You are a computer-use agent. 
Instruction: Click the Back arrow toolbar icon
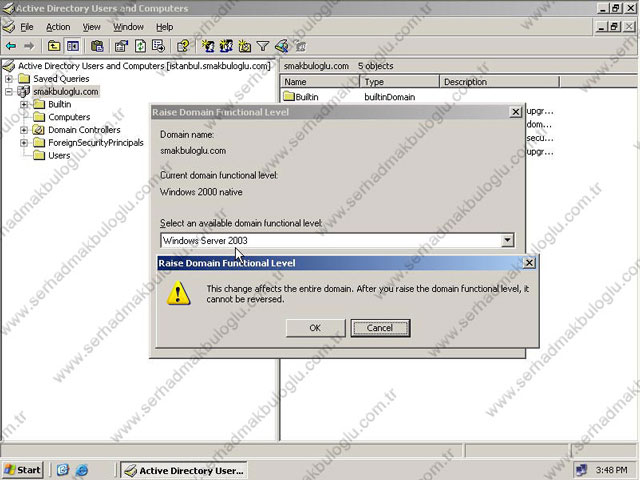pyautogui.click(x=11, y=46)
